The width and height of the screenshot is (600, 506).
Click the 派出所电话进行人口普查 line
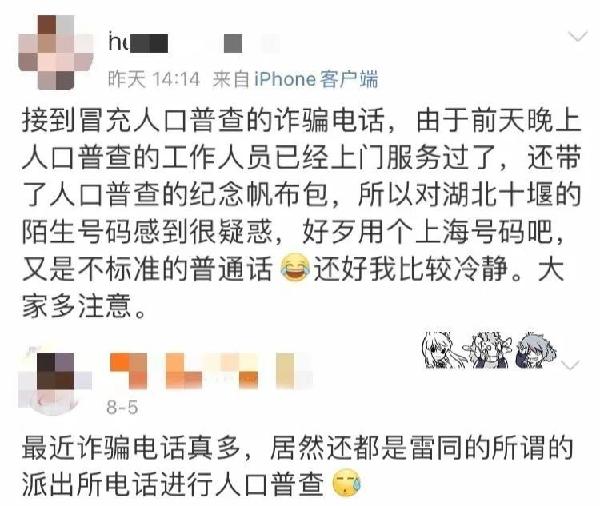(x=173, y=483)
